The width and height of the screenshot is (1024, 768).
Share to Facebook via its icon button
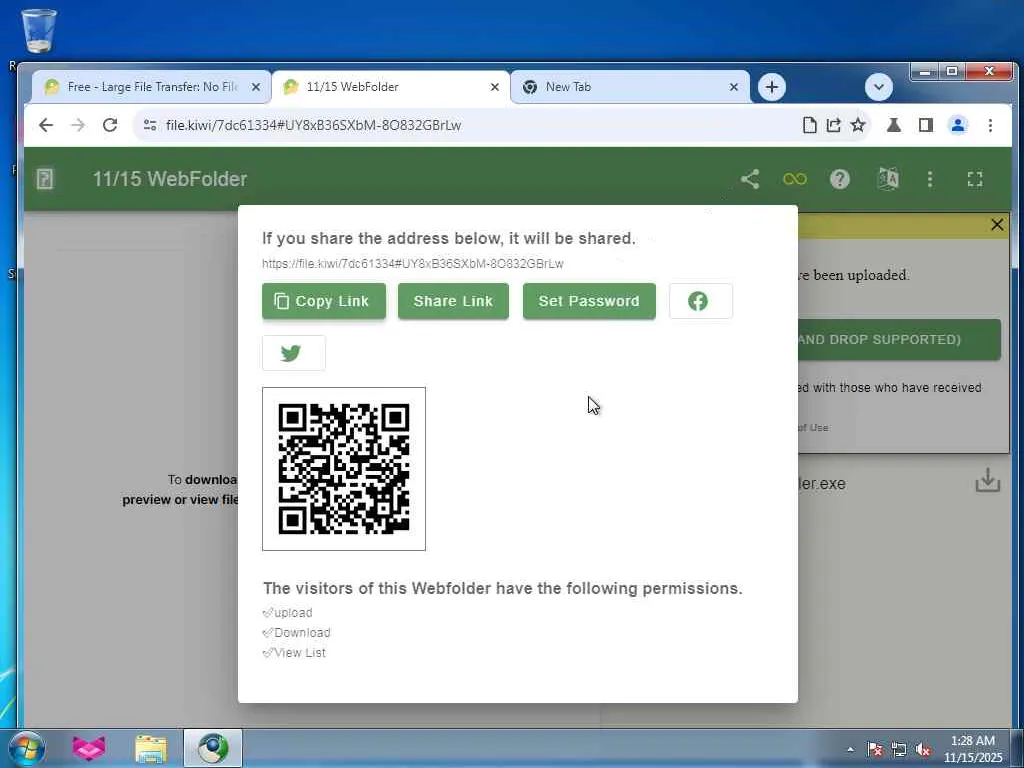[x=701, y=301]
